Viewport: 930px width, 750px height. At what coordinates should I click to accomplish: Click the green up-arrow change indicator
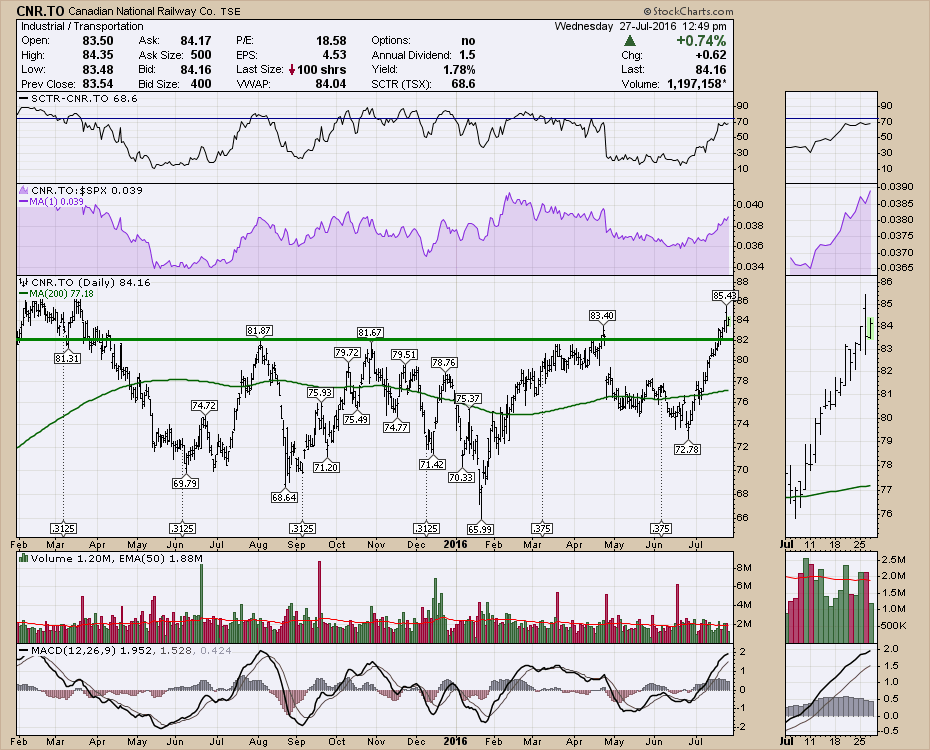click(x=630, y=40)
